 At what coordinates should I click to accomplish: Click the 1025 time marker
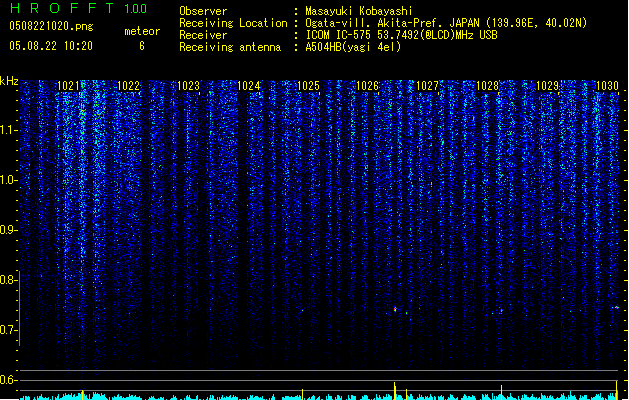point(308,86)
